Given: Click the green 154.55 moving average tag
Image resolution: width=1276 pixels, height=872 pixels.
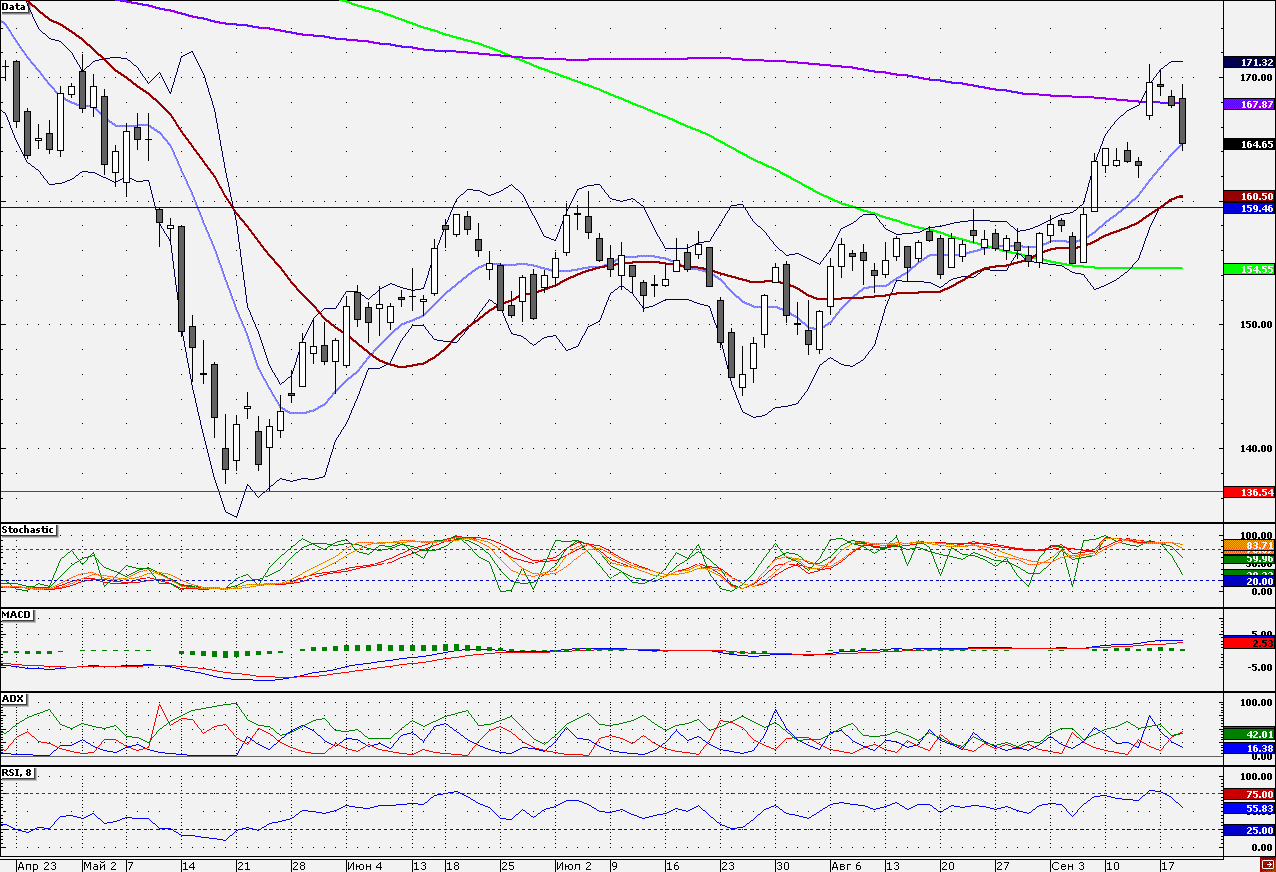Looking at the screenshot, I should (1249, 269).
